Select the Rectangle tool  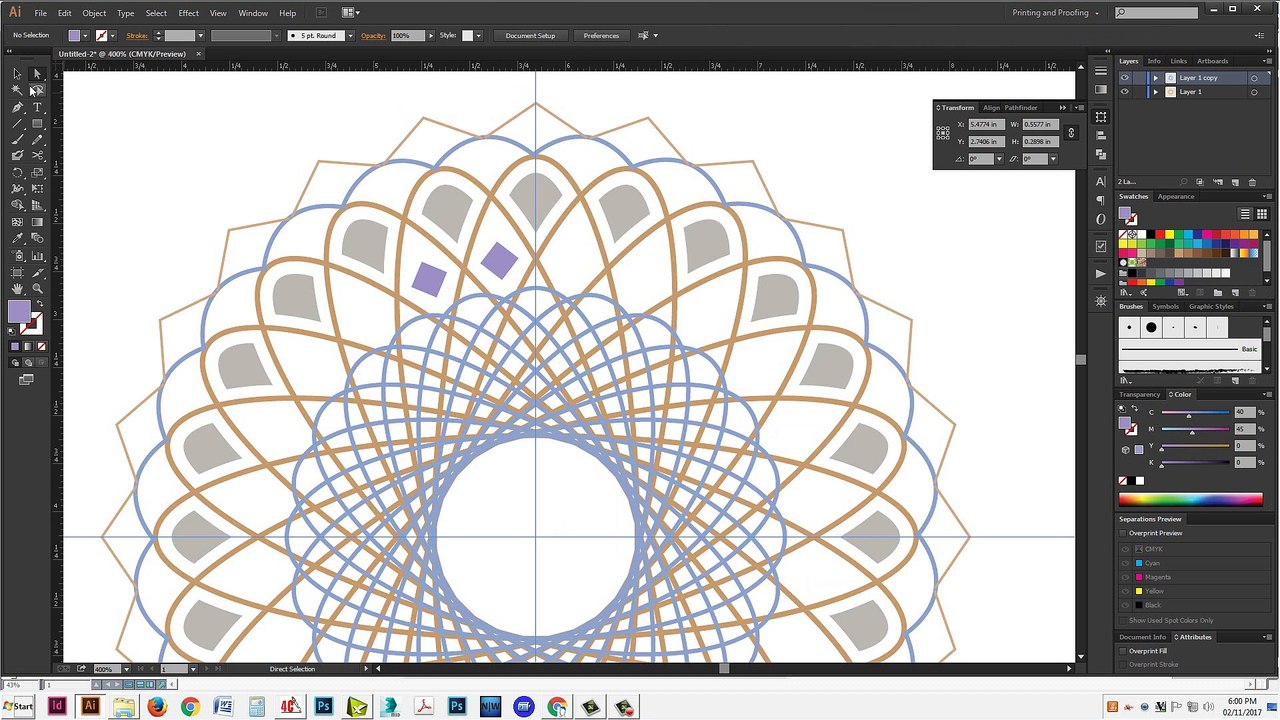[37, 124]
